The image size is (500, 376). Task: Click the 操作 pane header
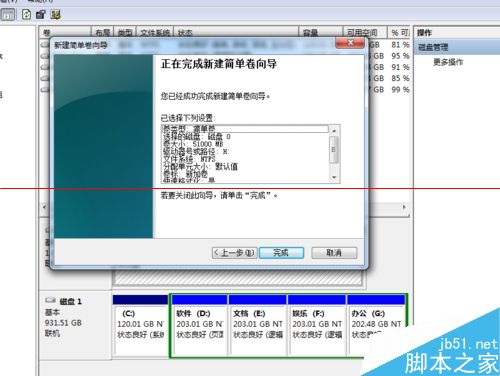pyautogui.click(x=424, y=33)
